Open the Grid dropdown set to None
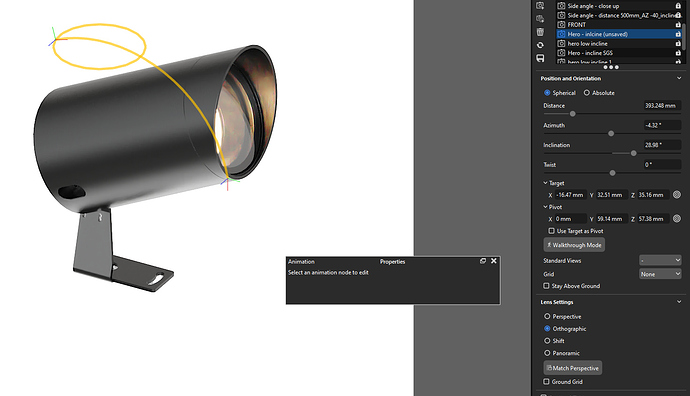 pyautogui.click(x=660, y=274)
